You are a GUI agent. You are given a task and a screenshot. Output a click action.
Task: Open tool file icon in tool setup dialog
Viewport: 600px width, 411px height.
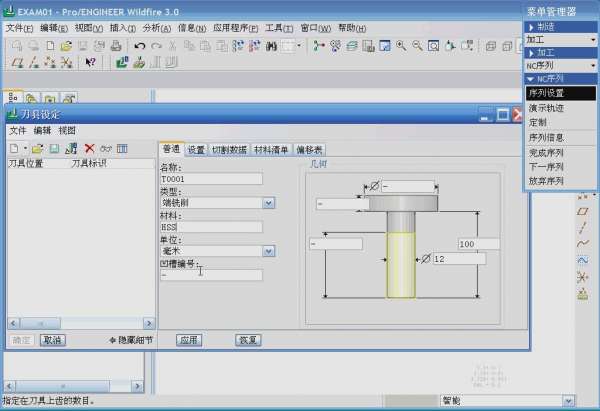pyautogui.click(x=38, y=148)
